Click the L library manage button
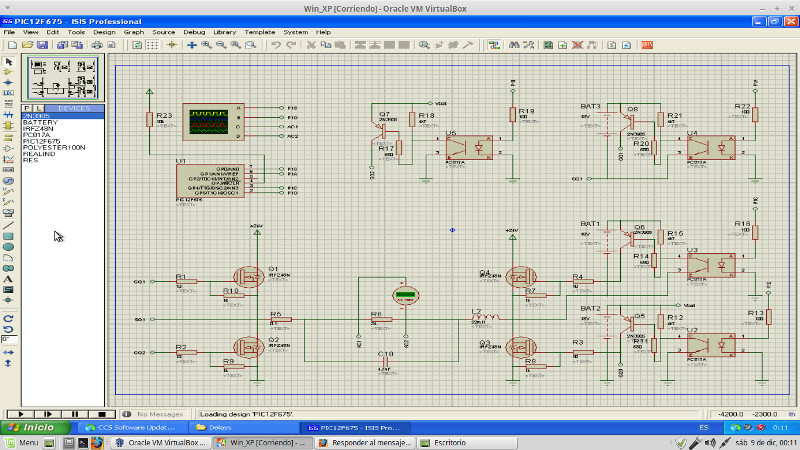The width and height of the screenshot is (800, 450). pyautogui.click(x=39, y=108)
